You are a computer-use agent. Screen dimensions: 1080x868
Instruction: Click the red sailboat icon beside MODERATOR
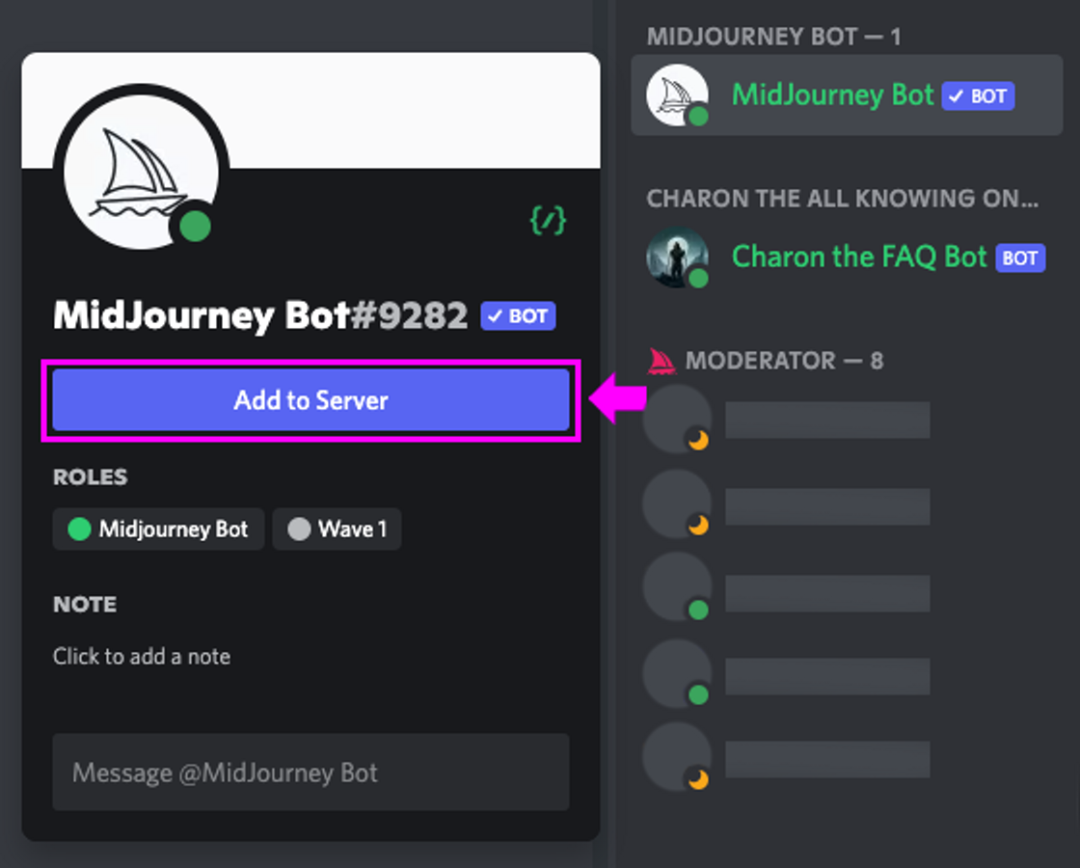click(662, 360)
